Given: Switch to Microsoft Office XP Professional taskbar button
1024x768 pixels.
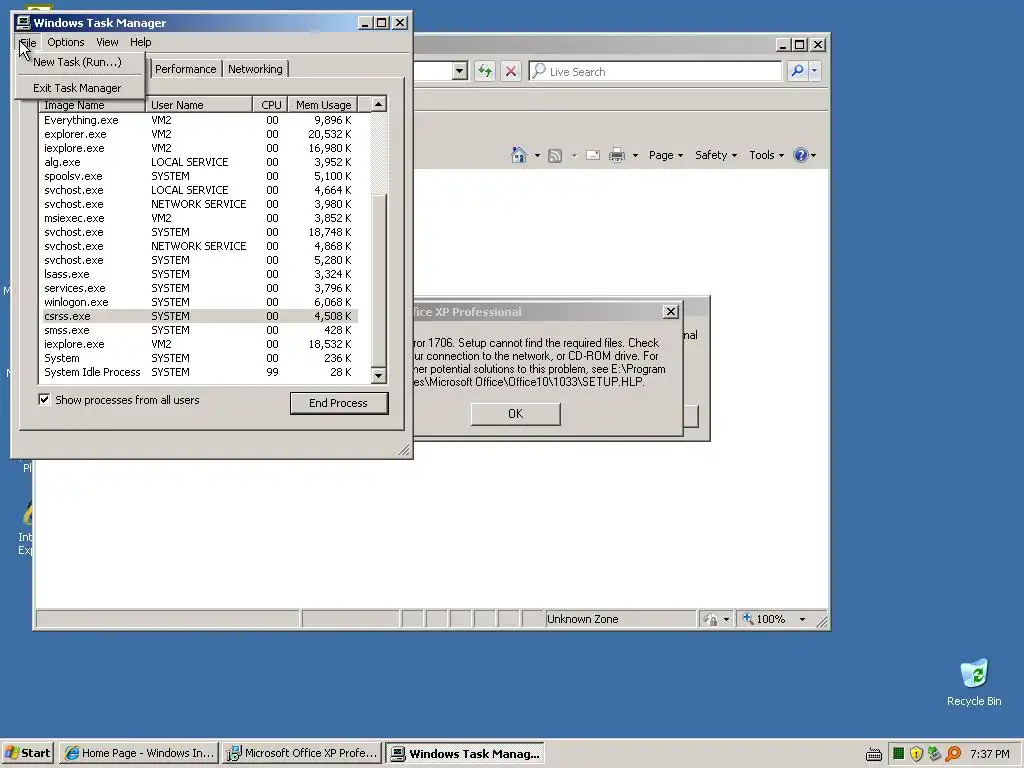Looking at the screenshot, I should click(x=302, y=753).
